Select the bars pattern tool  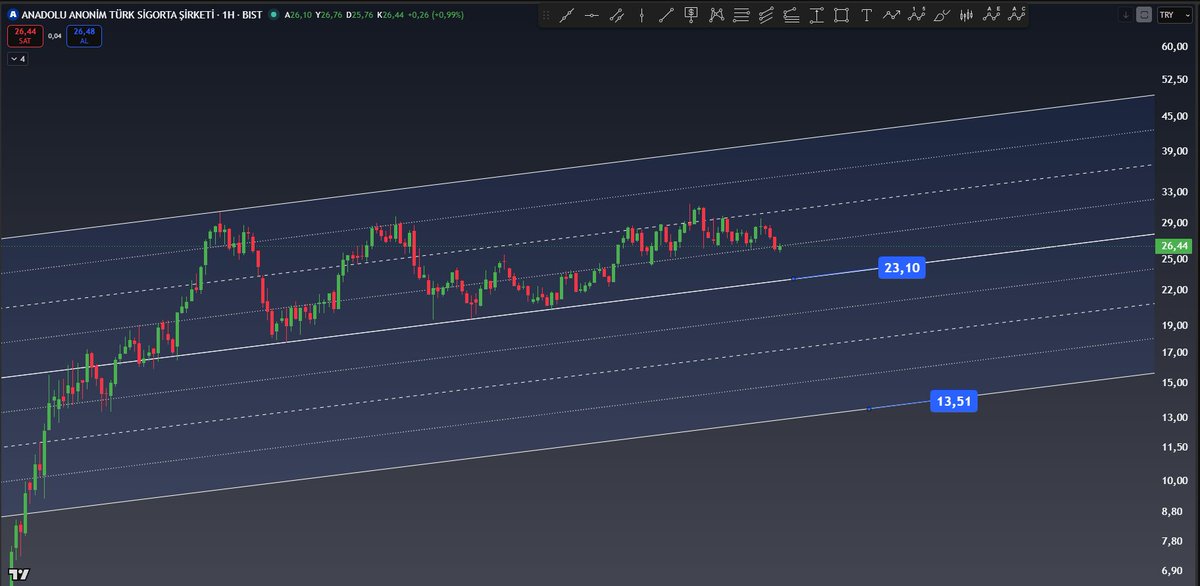tap(966, 15)
